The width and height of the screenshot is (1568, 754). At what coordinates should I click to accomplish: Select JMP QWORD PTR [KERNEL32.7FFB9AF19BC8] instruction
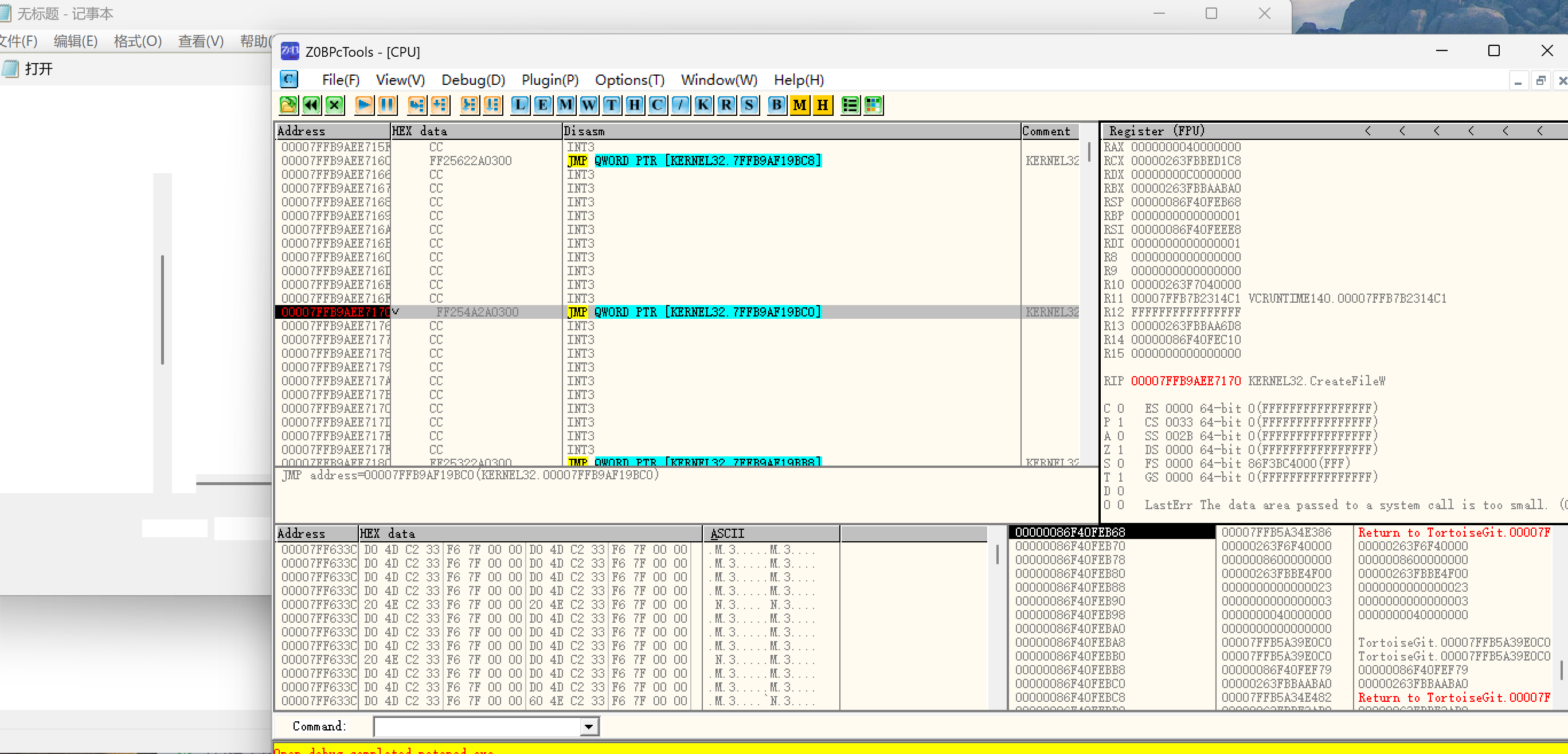(x=694, y=161)
